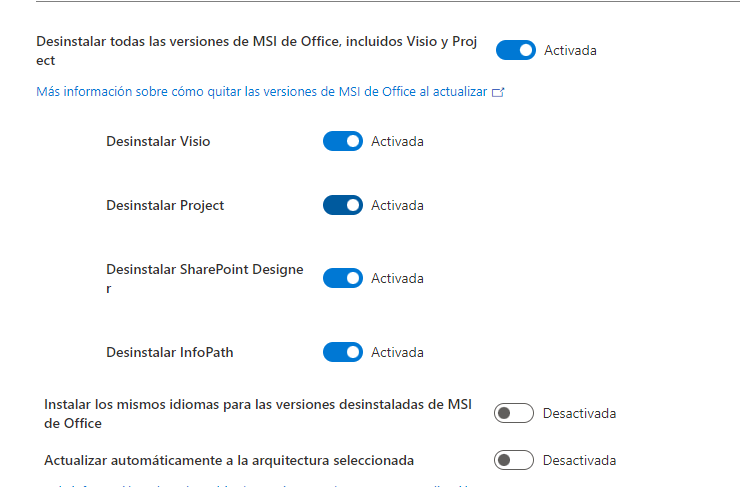Viewport: 740px width, 487px height.
Task: Disable the Desinstalar Visio toggle
Action: pos(343,141)
